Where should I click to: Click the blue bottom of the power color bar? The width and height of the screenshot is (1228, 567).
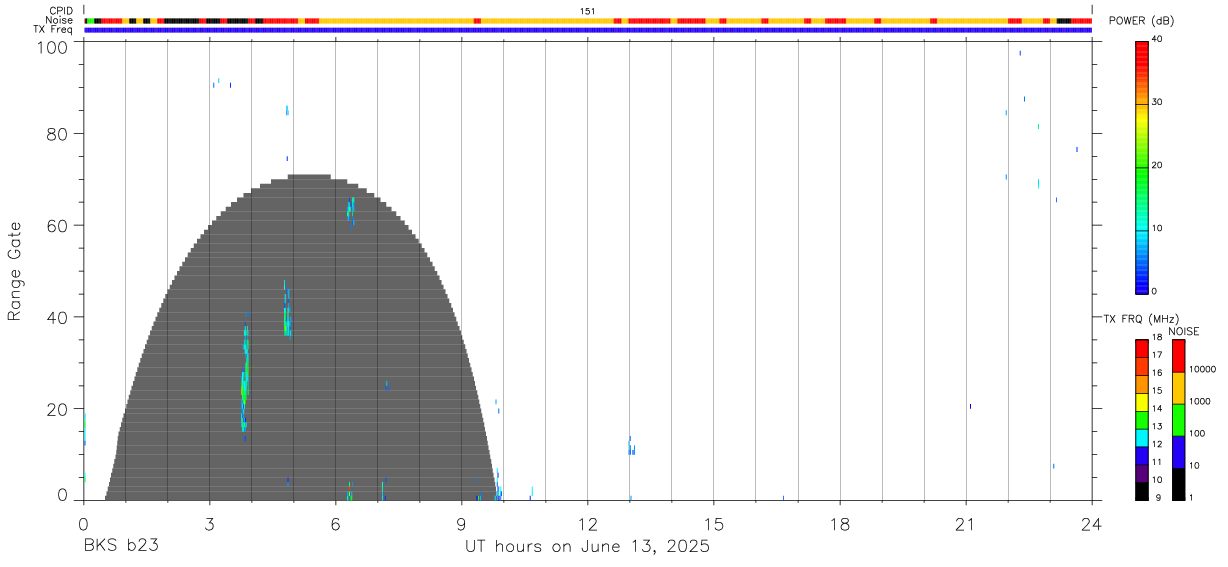click(x=1142, y=283)
